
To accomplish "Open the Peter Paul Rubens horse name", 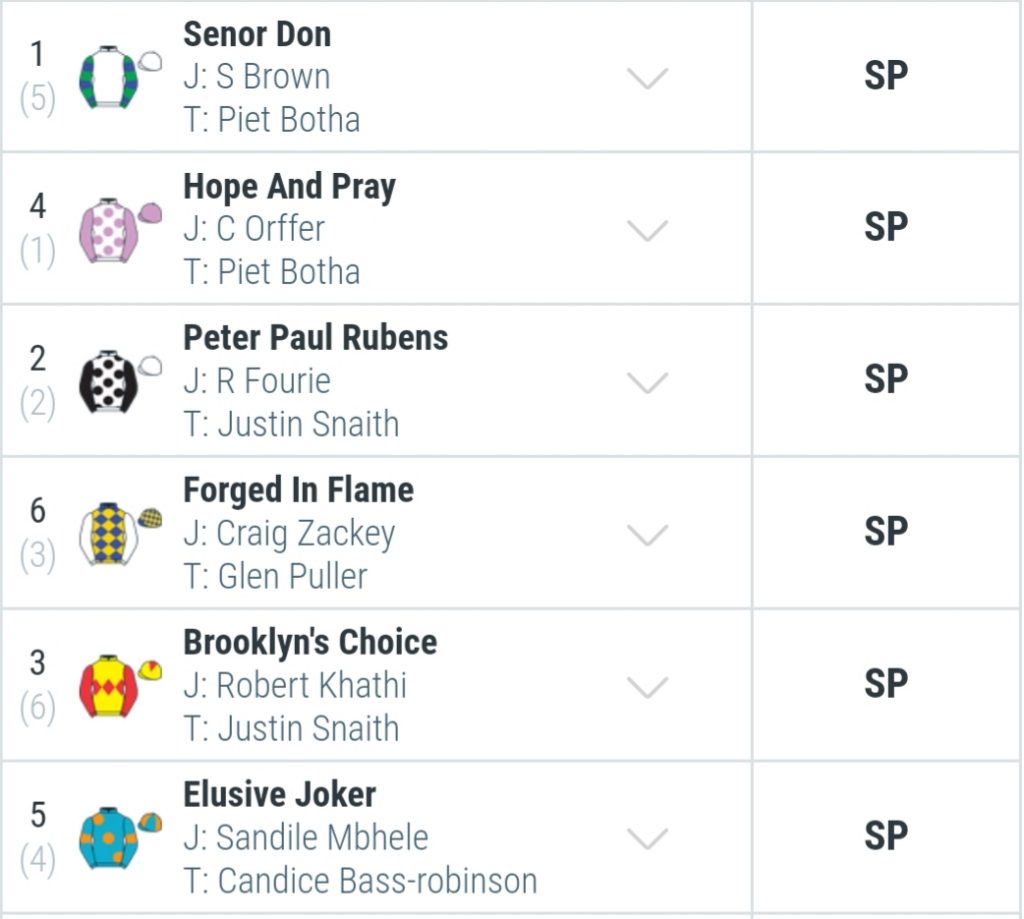I will tap(315, 338).
